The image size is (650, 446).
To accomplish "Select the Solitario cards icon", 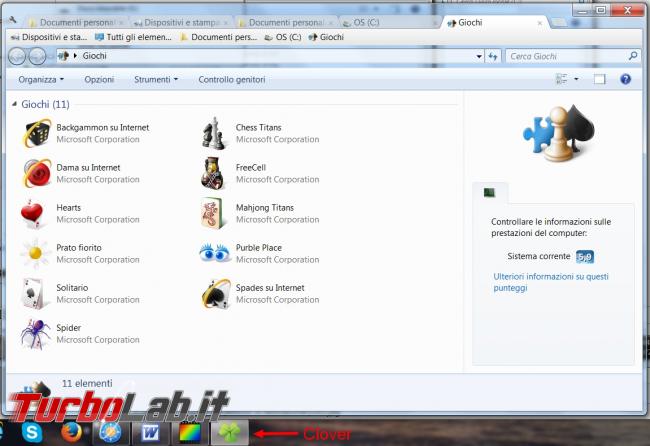I will pyautogui.click(x=34, y=293).
